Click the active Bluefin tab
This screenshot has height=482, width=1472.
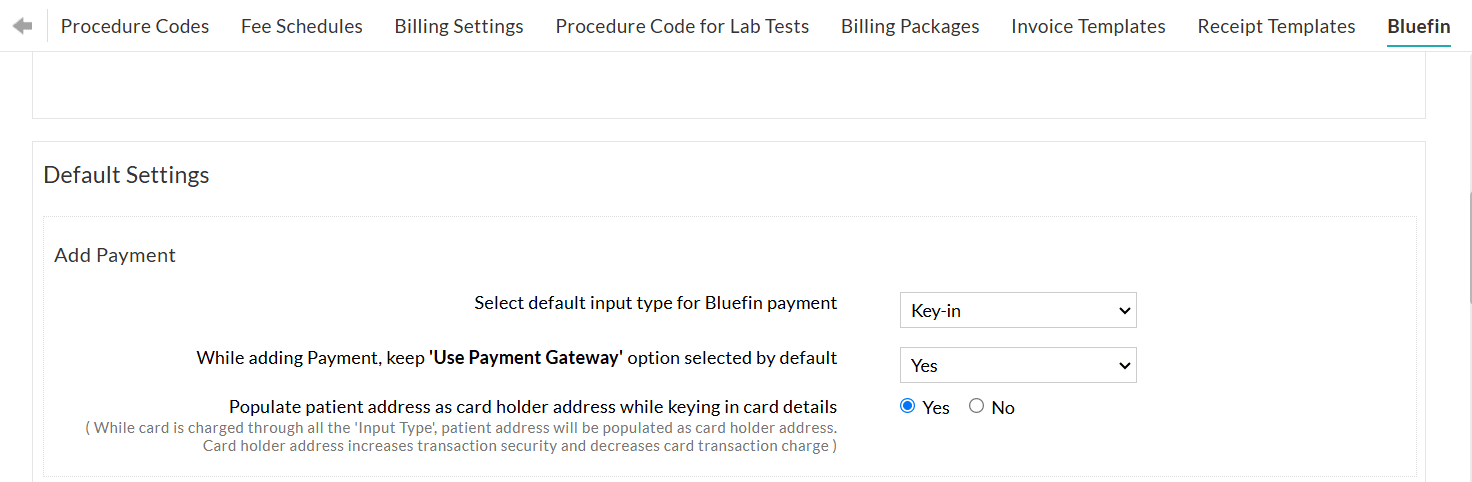[x=1418, y=27]
